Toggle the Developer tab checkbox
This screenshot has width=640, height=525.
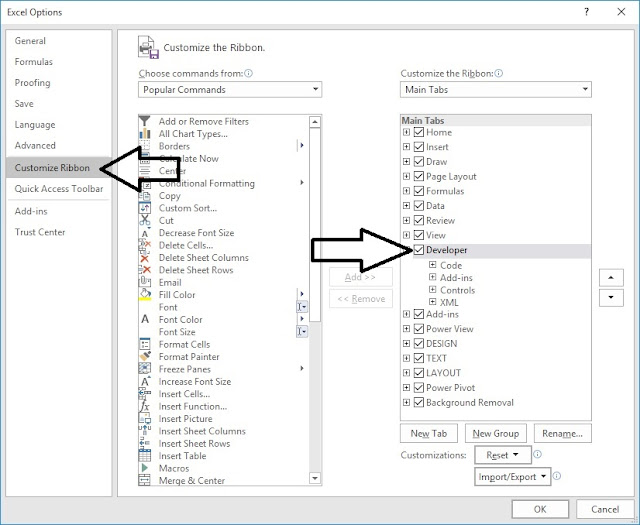tap(419, 250)
